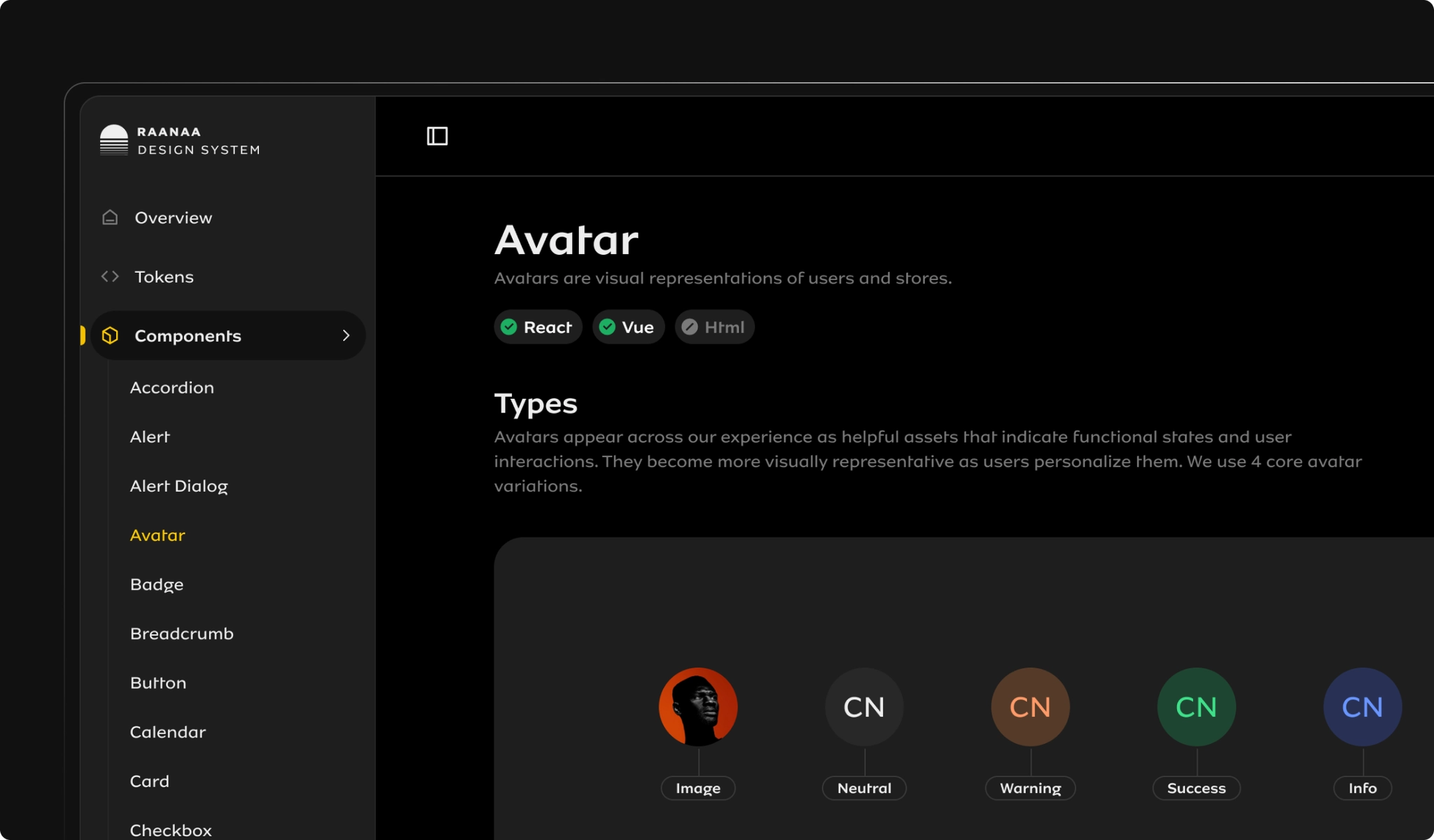Click the 'Avatars are visual representations' subtitle
The image size is (1434, 840).
[723, 279]
